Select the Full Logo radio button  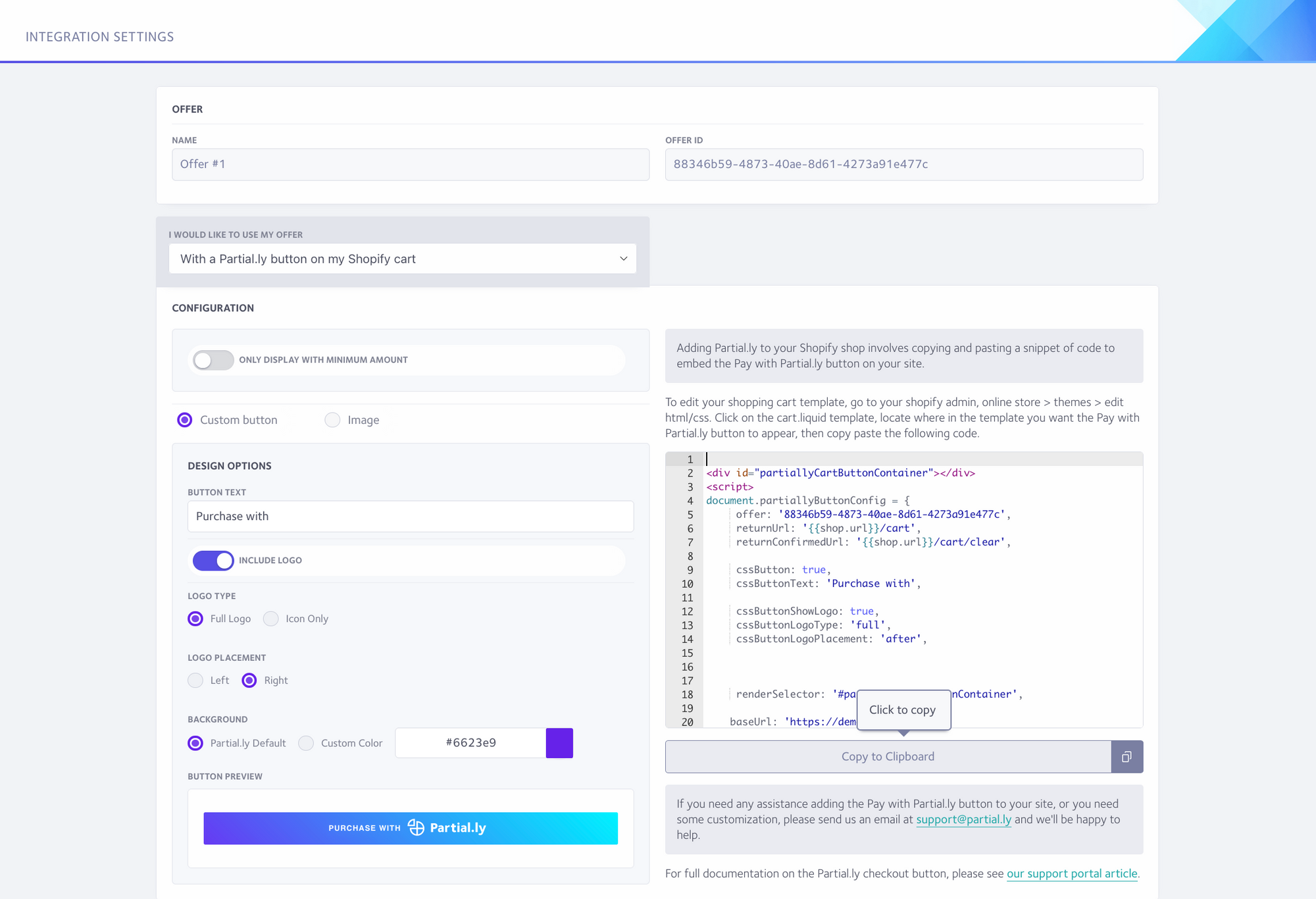click(x=195, y=618)
